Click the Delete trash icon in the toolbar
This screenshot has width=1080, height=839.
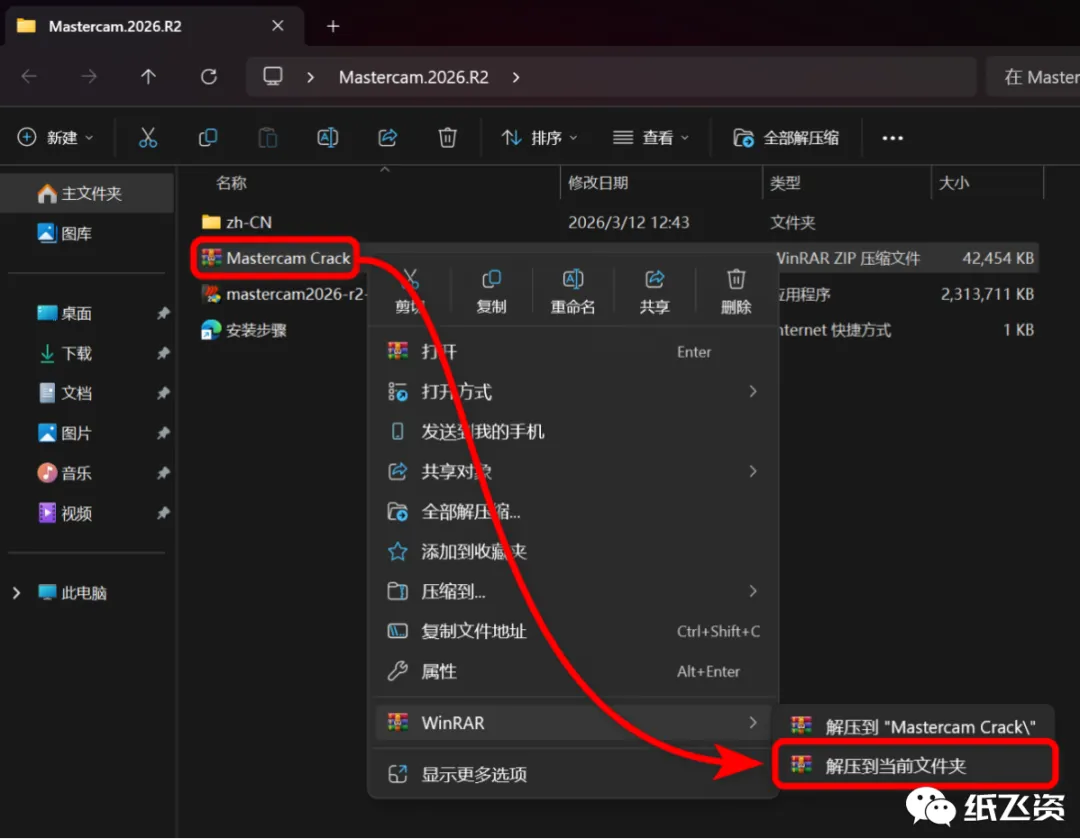pos(447,138)
